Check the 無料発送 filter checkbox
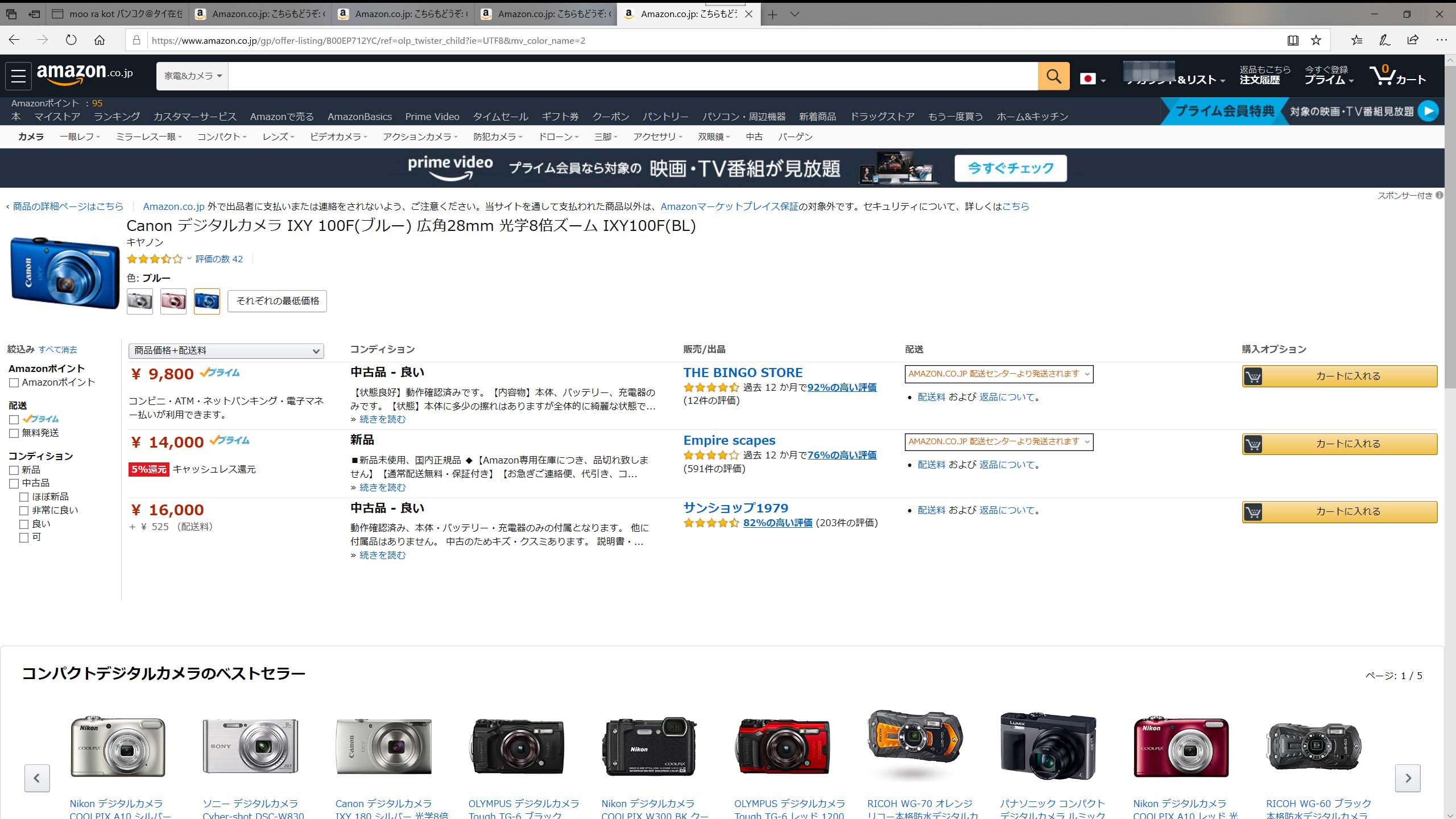The height and width of the screenshot is (819, 1456). pyautogui.click(x=14, y=433)
